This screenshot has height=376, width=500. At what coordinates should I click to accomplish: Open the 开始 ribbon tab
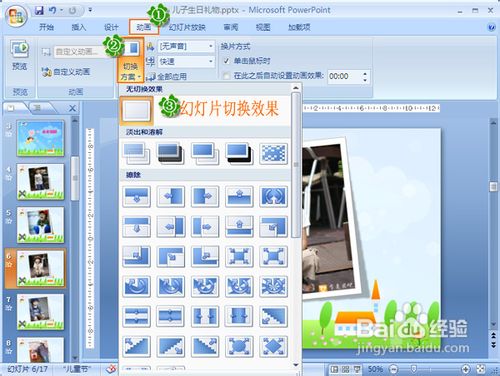(x=47, y=27)
